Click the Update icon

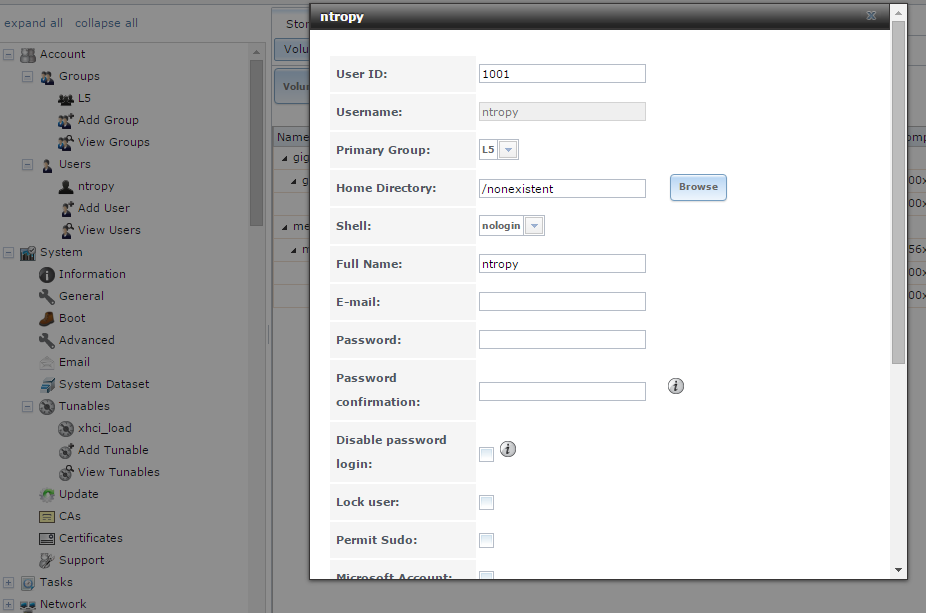[x=47, y=495]
